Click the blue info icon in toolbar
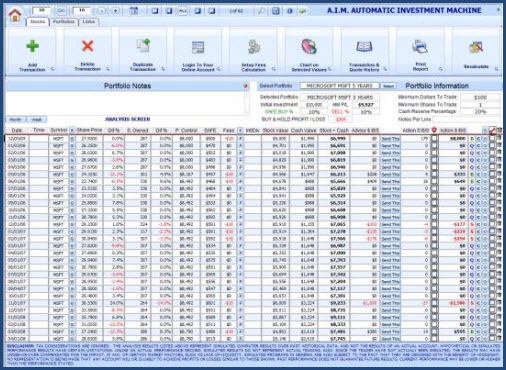 click(x=290, y=11)
